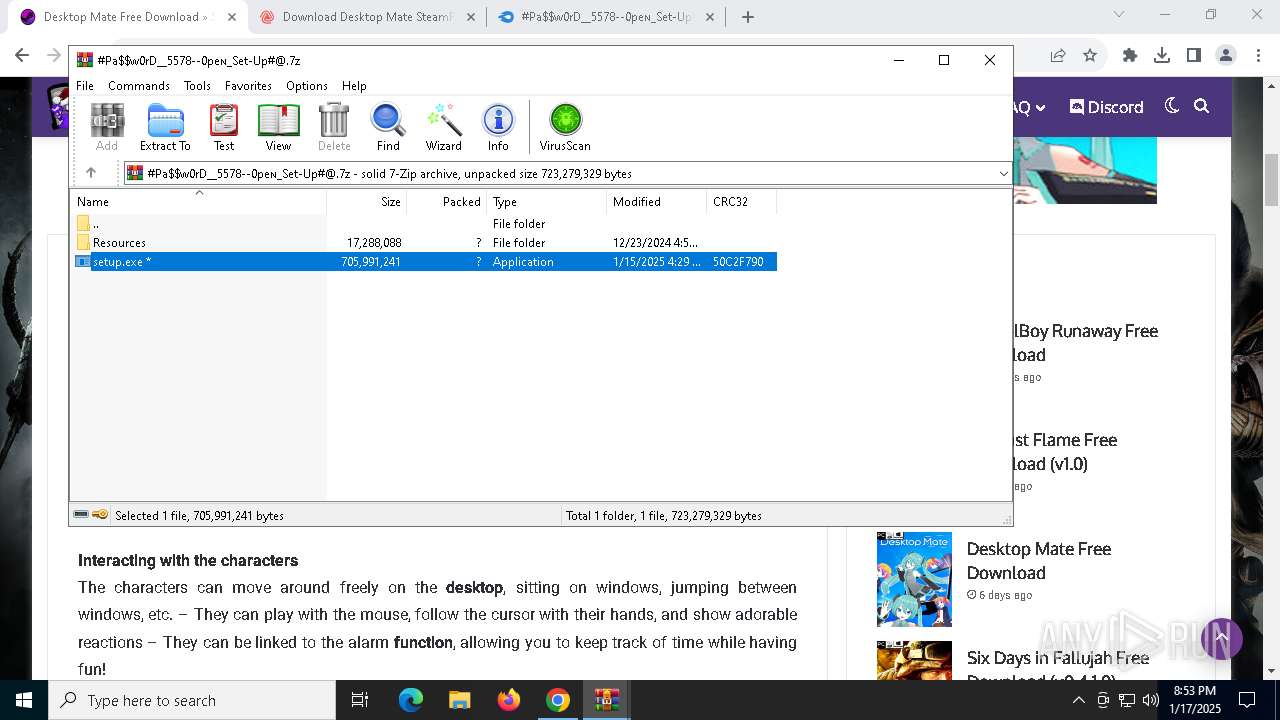The width and height of the screenshot is (1280, 720).
Task: Open Task View on the taskbar
Action: click(x=360, y=700)
